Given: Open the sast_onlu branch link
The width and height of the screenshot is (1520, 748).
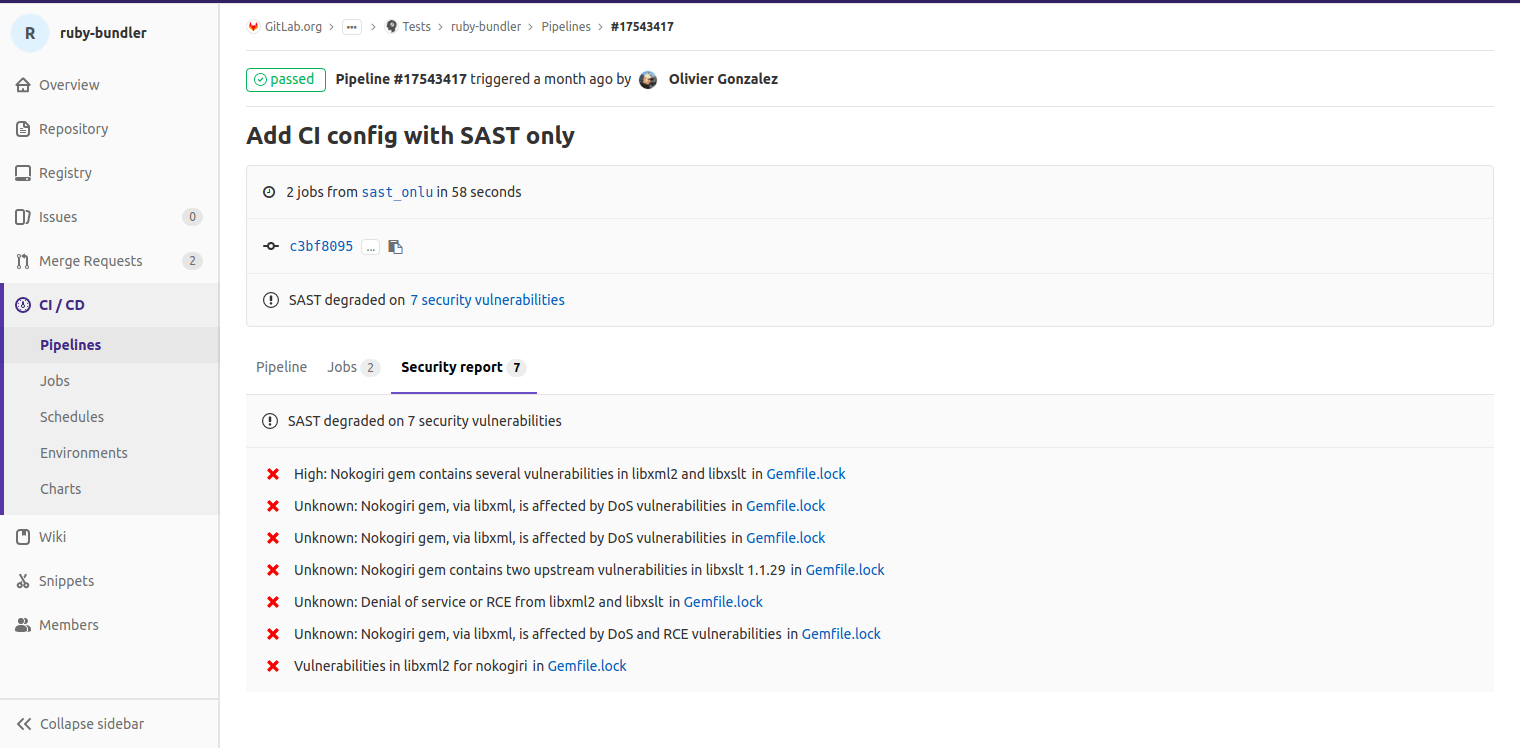Looking at the screenshot, I should coord(397,191).
